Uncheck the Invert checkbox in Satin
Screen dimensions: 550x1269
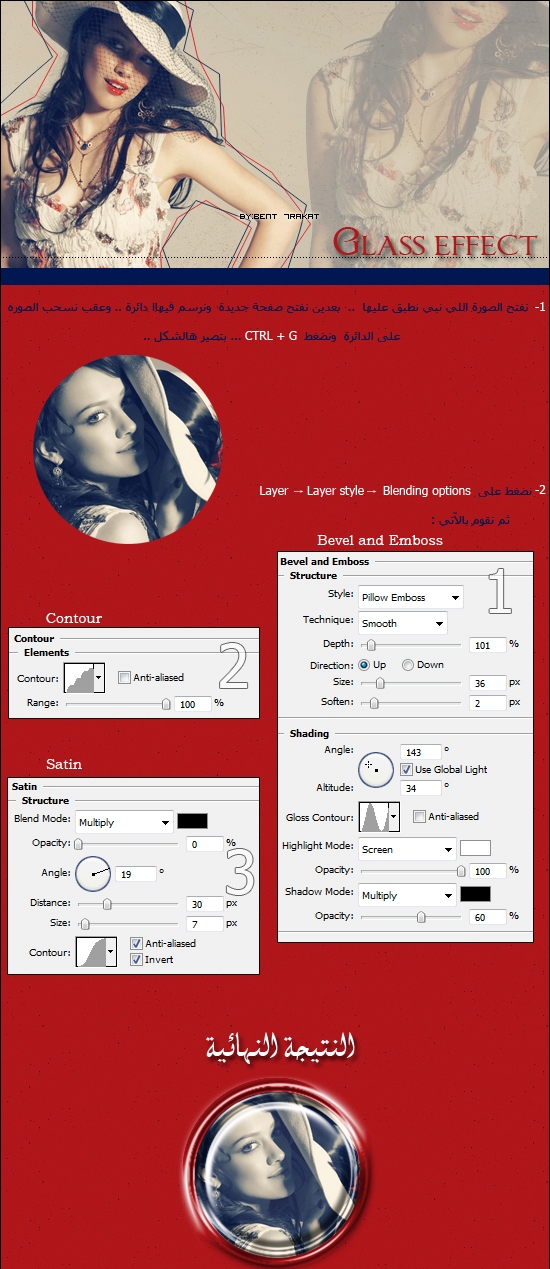pos(137,959)
